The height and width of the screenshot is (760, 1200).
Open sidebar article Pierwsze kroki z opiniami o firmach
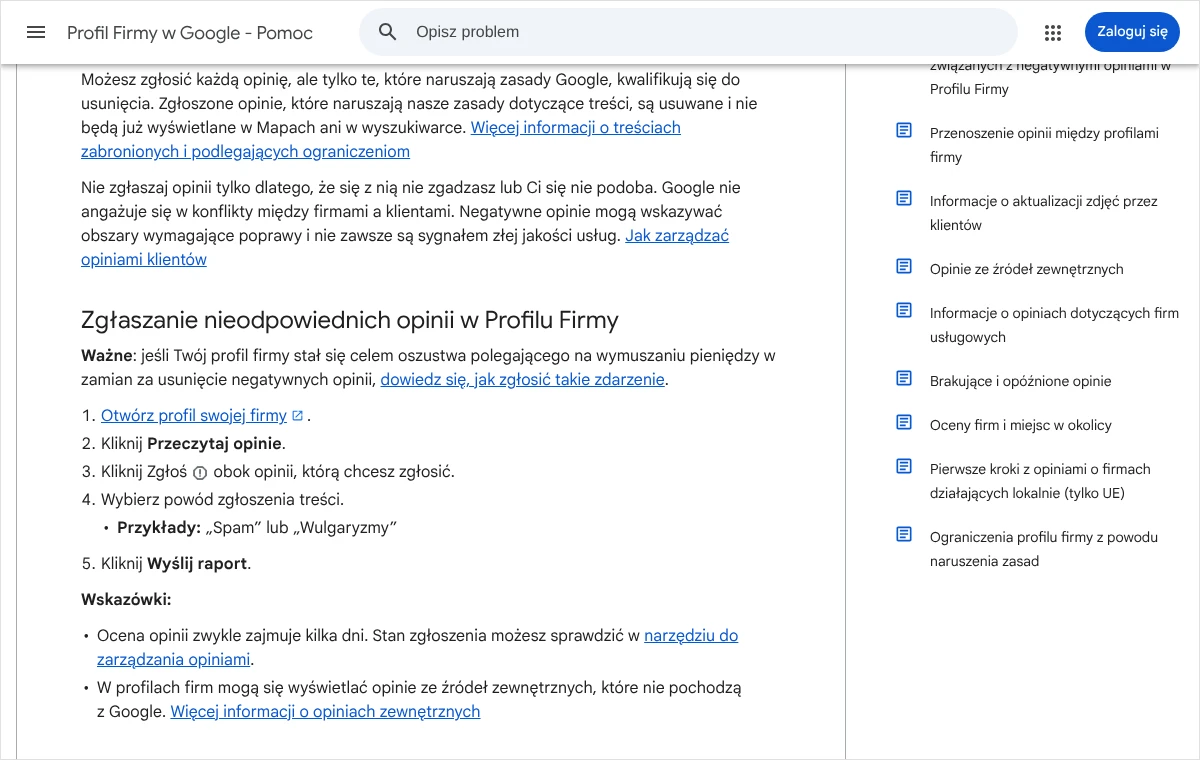coord(1040,481)
